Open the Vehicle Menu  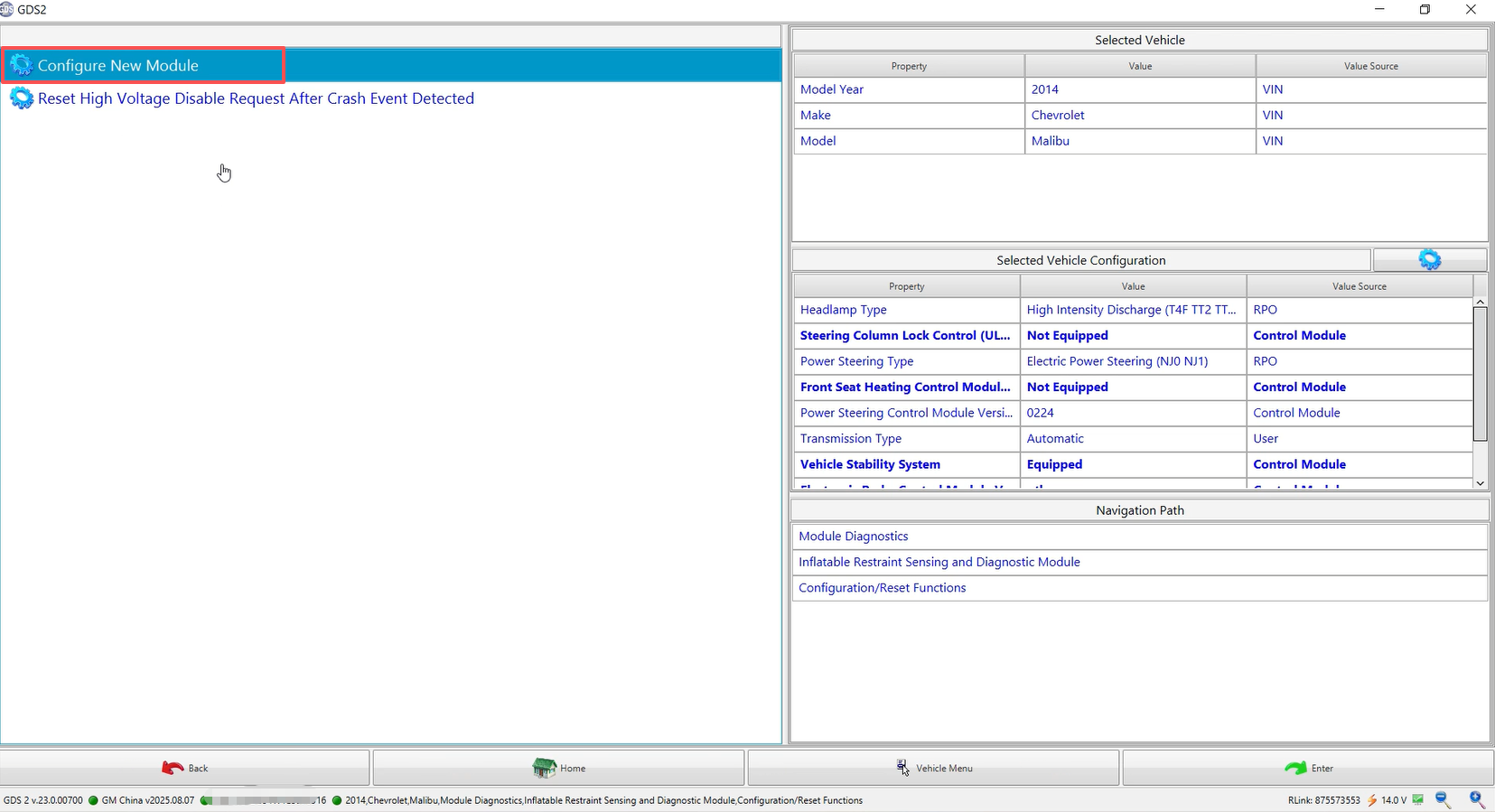933,768
